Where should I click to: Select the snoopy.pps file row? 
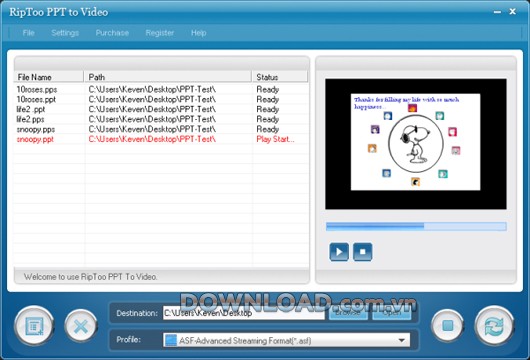(161, 129)
